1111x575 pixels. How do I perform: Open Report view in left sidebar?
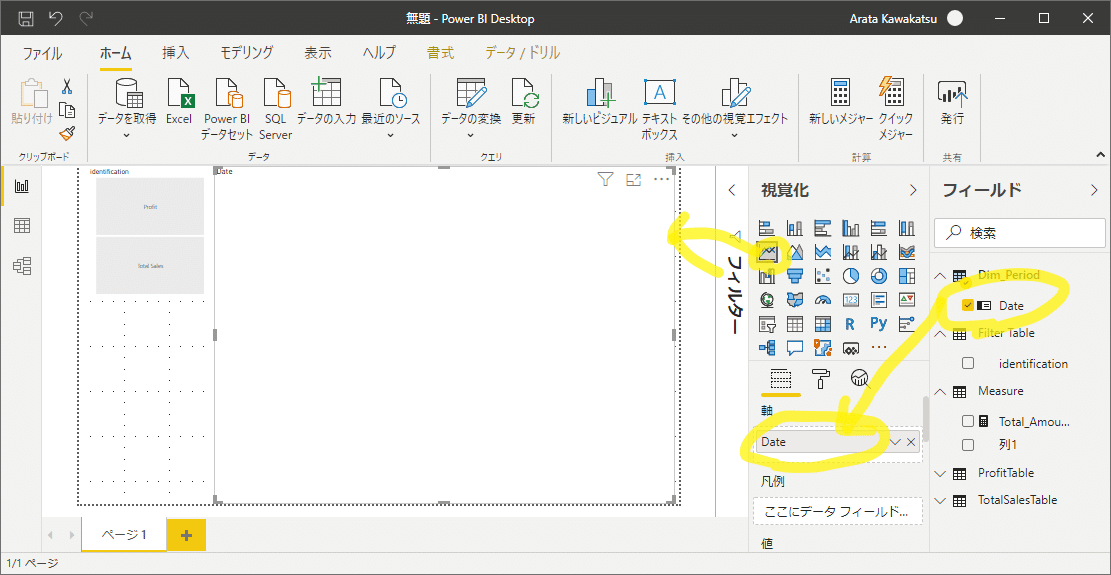click(x=22, y=186)
